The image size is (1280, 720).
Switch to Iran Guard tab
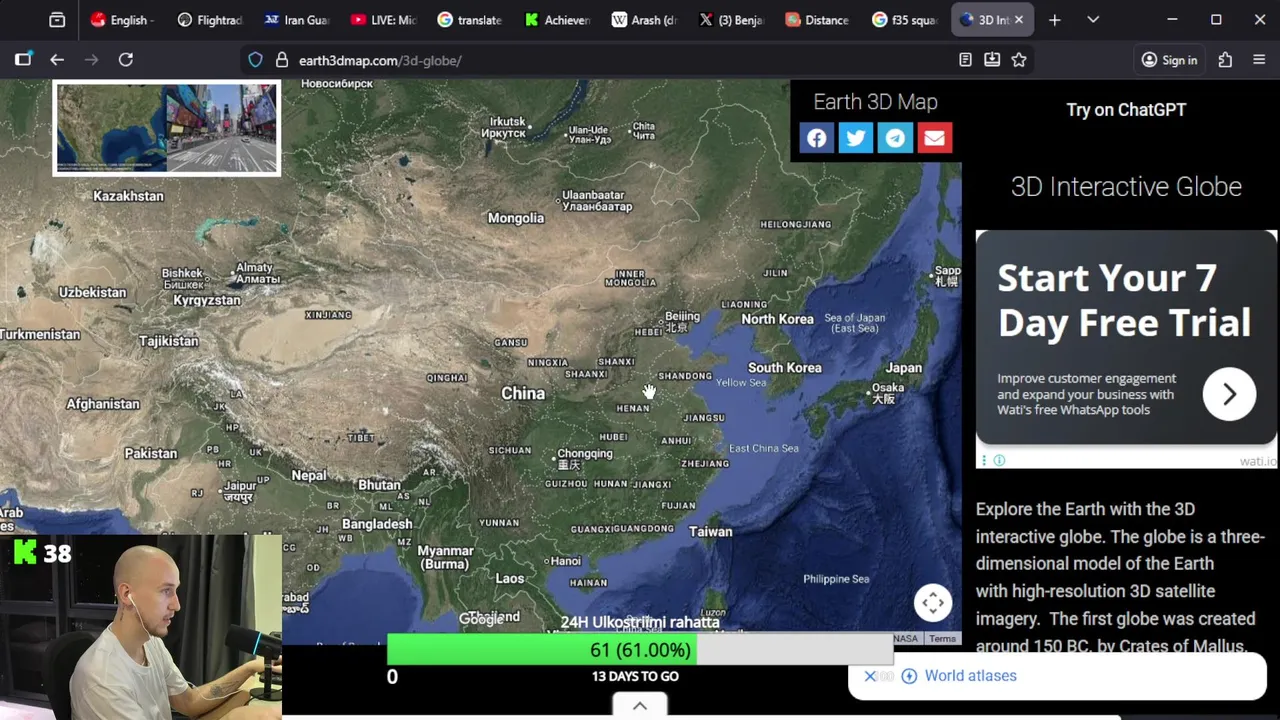tap(297, 20)
